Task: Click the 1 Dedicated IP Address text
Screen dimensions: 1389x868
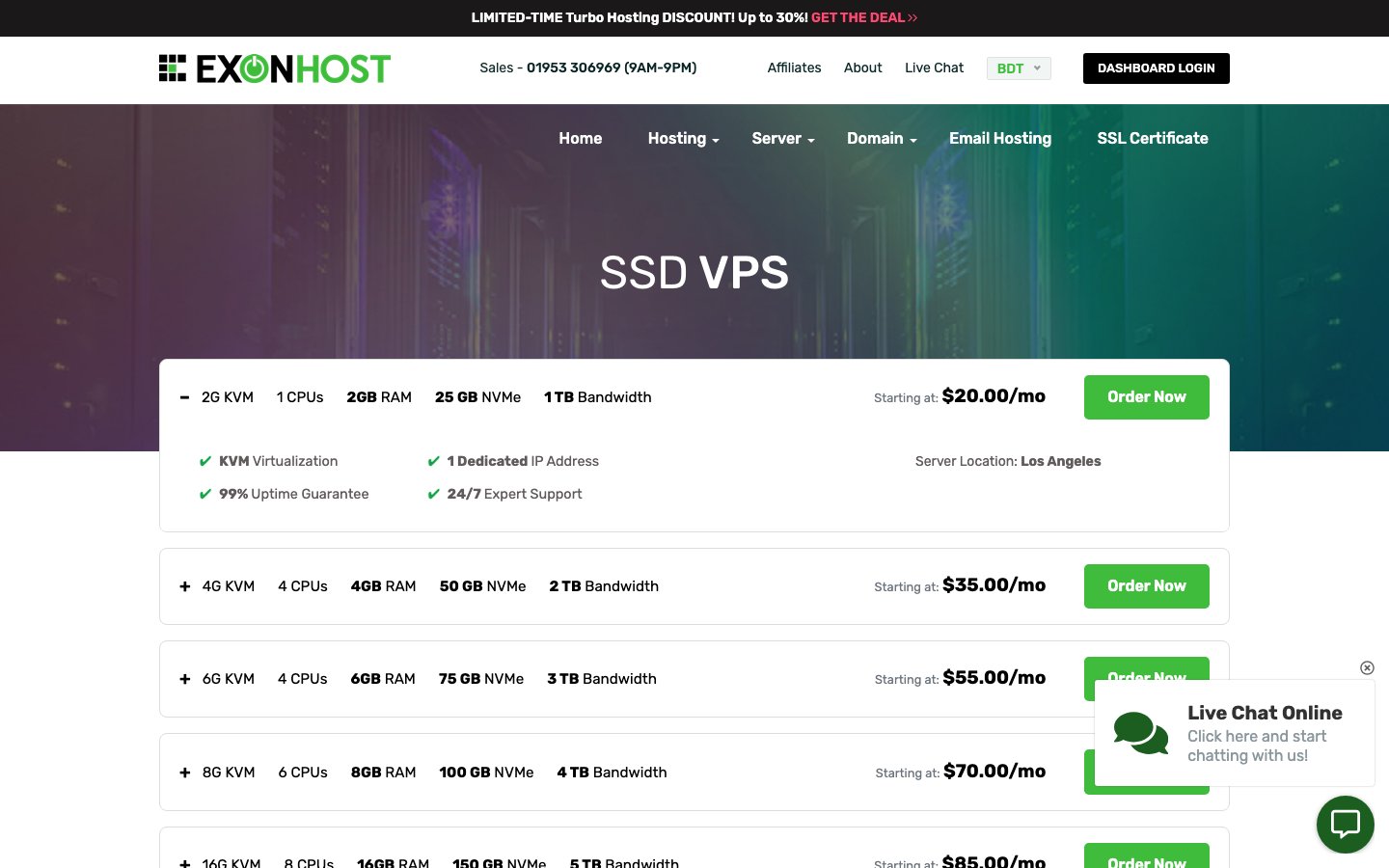Action: click(523, 461)
